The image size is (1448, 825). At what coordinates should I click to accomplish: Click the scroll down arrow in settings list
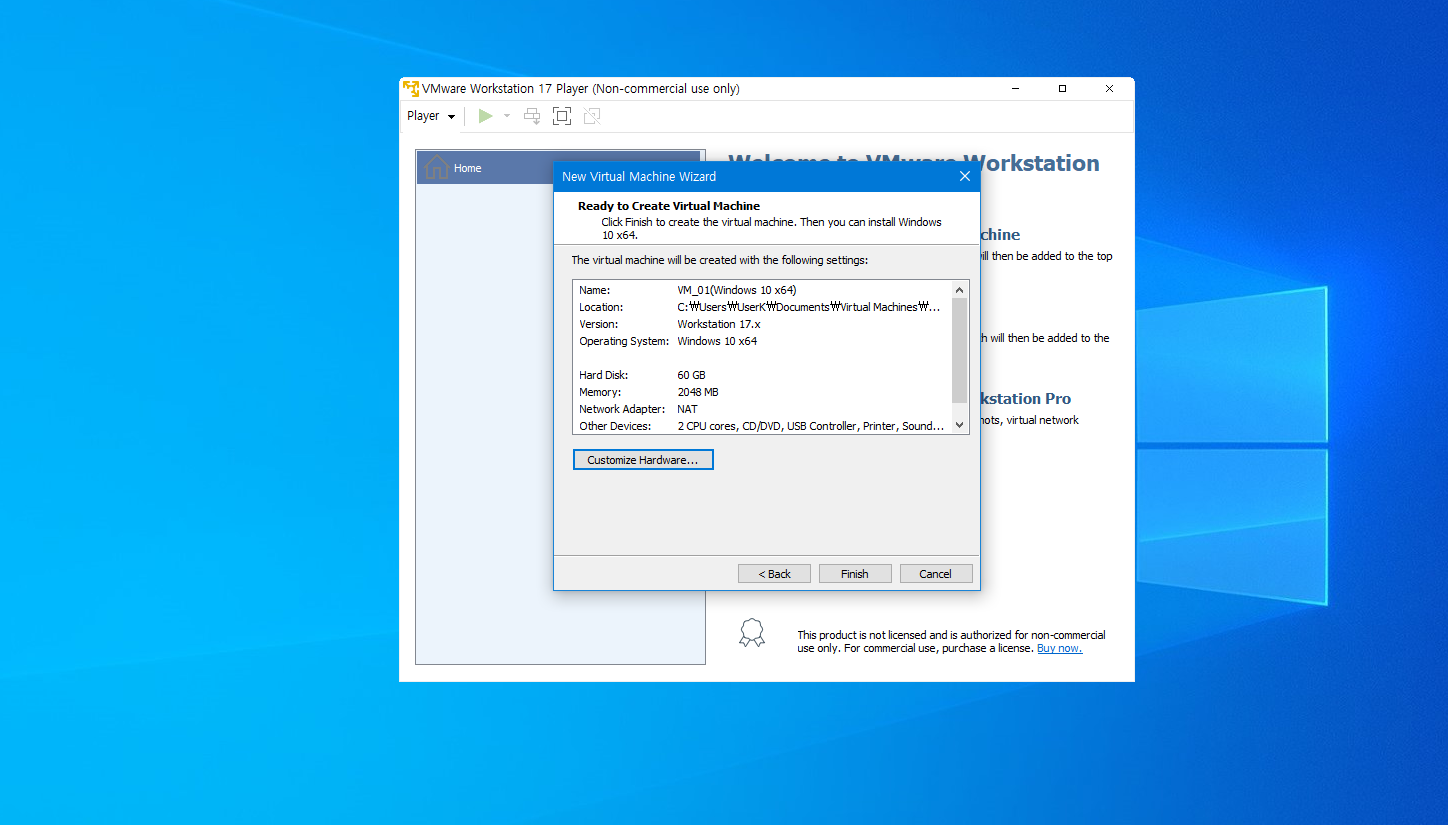[x=960, y=425]
